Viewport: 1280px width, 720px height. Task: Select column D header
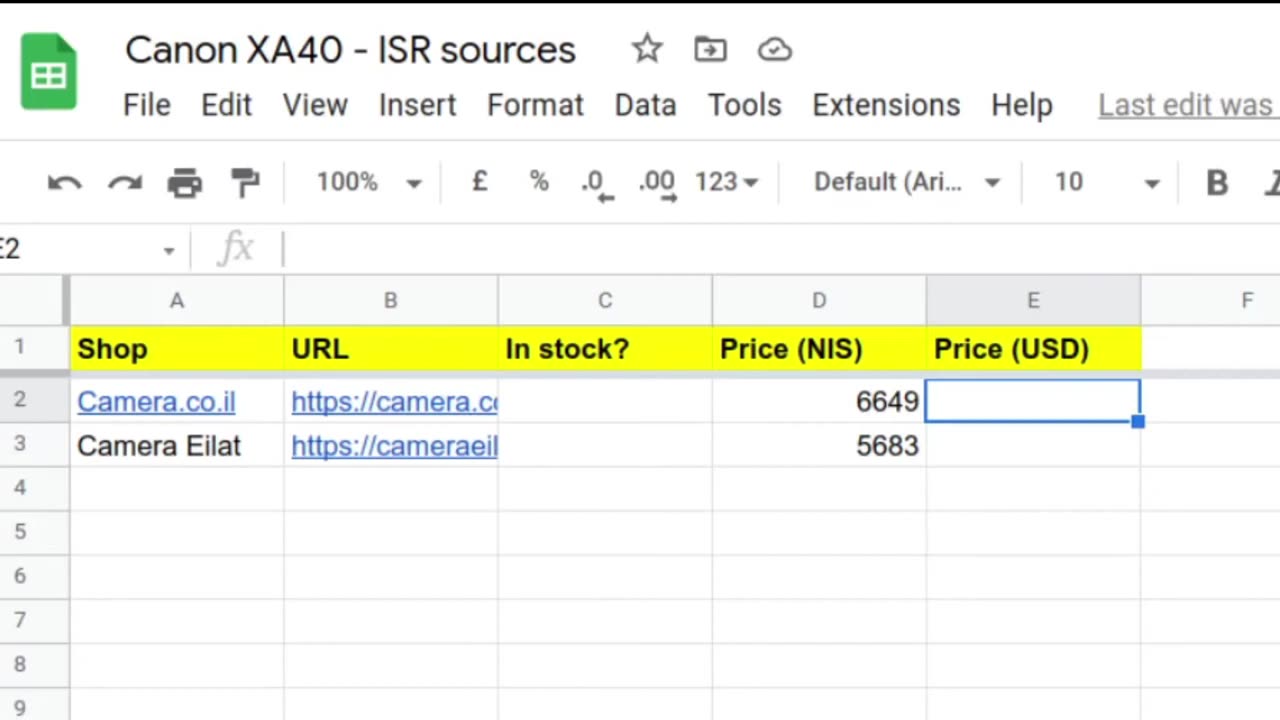[x=819, y=300]
